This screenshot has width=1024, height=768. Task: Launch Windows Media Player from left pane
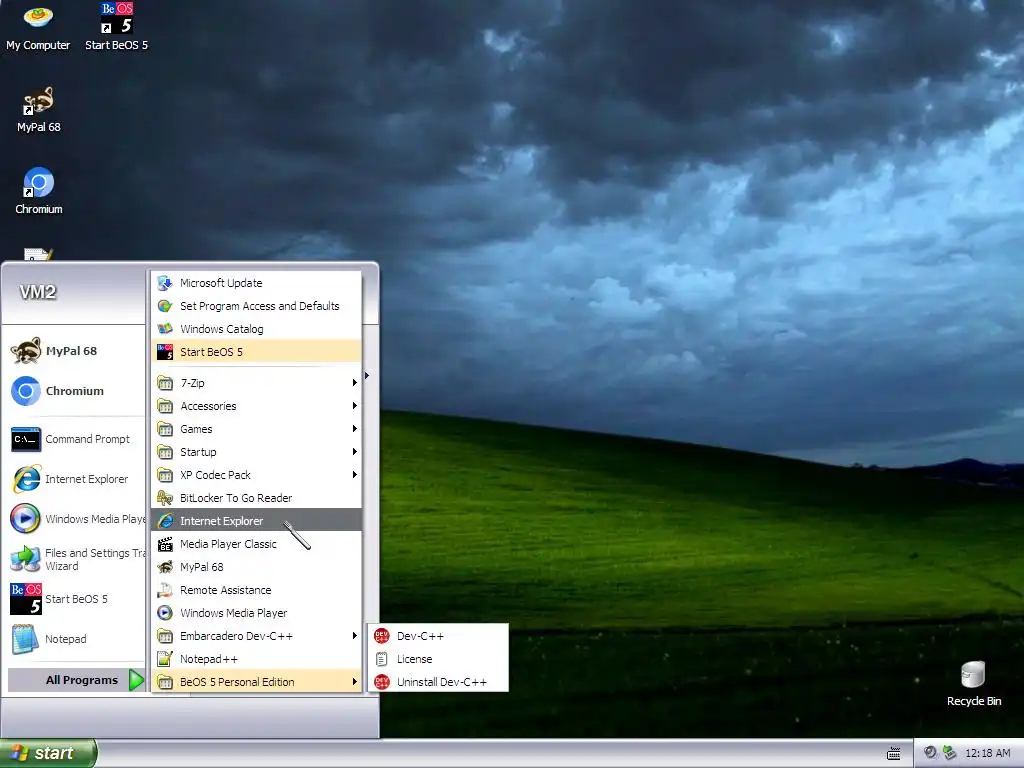pos(77,519)
